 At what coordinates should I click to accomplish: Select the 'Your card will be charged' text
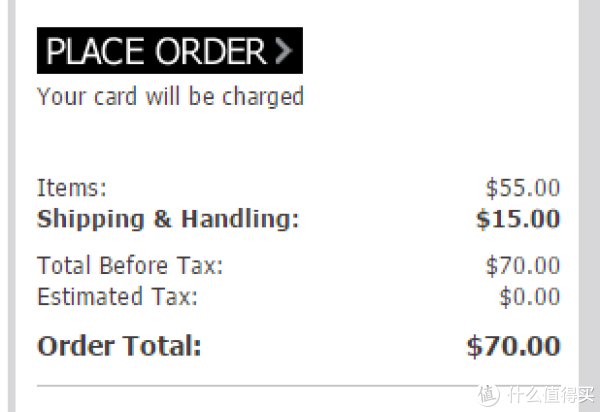(x=170, y=96)
